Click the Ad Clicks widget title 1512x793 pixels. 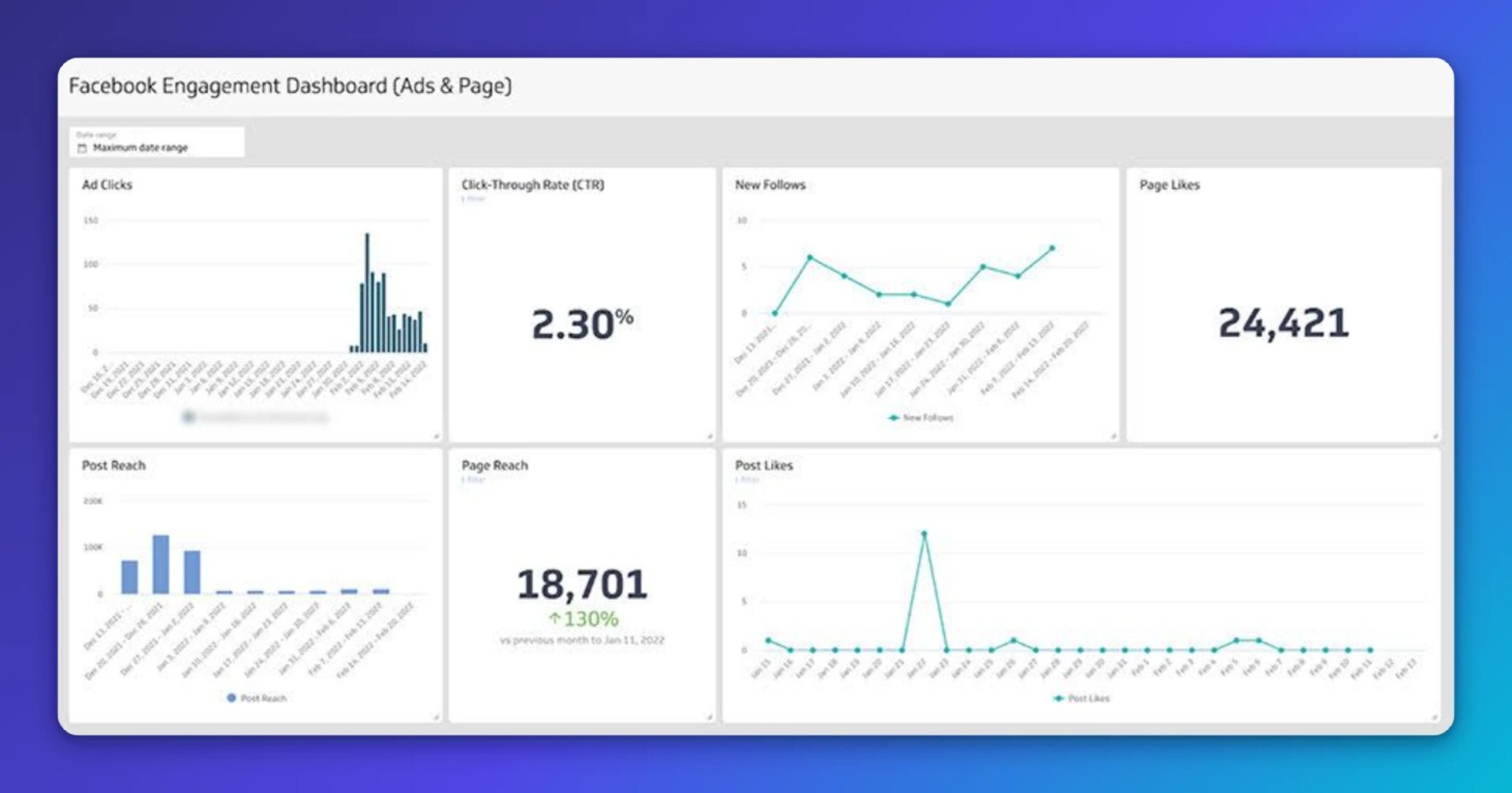[107, 184]
